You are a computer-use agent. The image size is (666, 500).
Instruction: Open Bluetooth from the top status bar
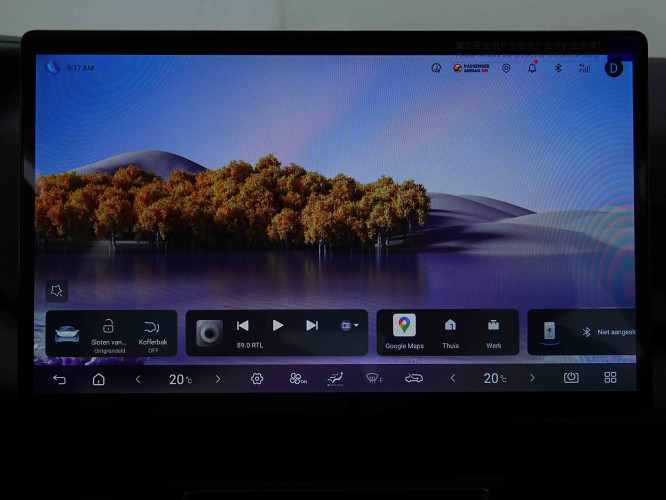click(x=559, y=68)
